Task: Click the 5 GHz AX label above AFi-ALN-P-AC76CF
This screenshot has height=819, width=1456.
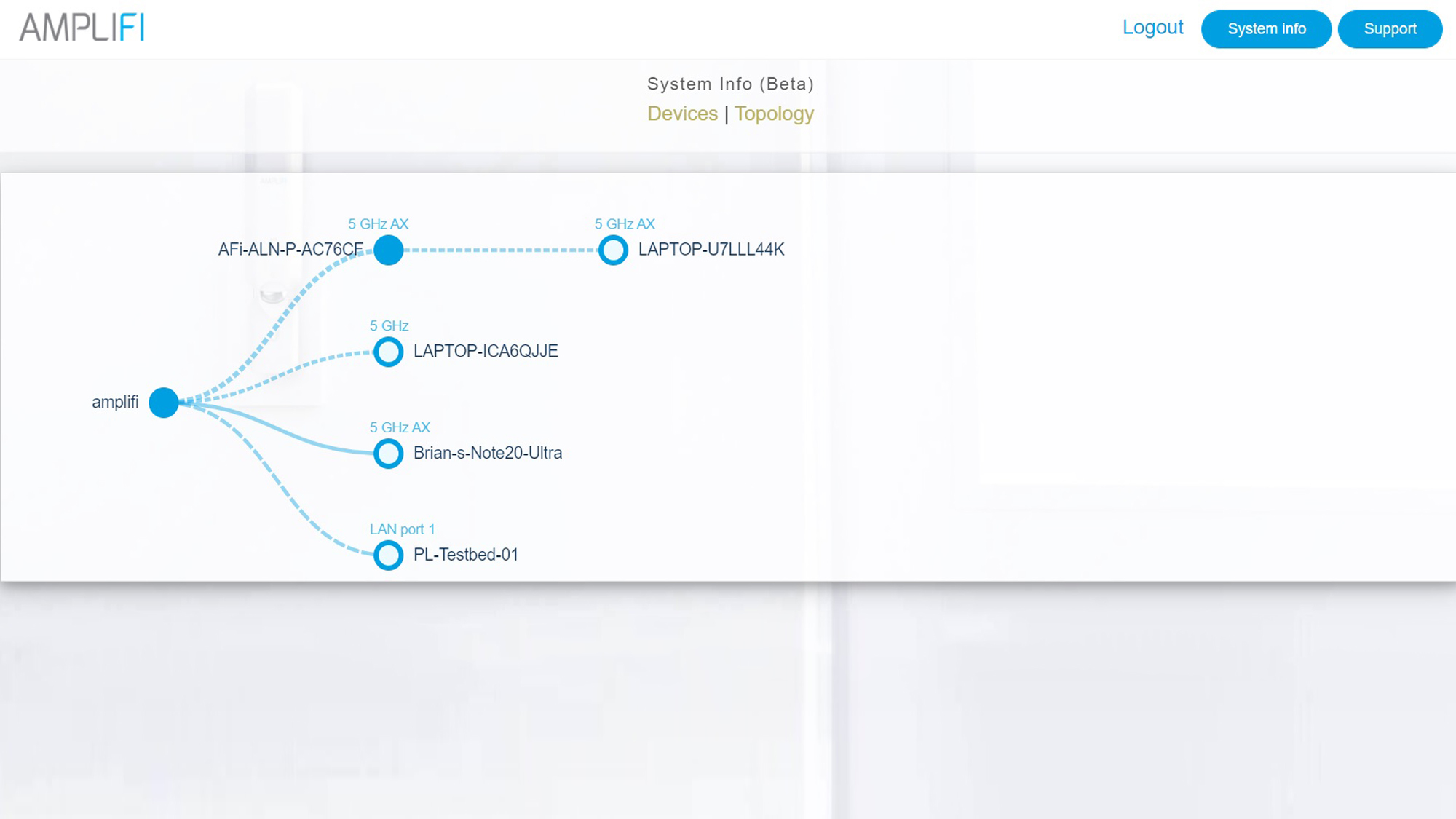Action: (378, 224)
